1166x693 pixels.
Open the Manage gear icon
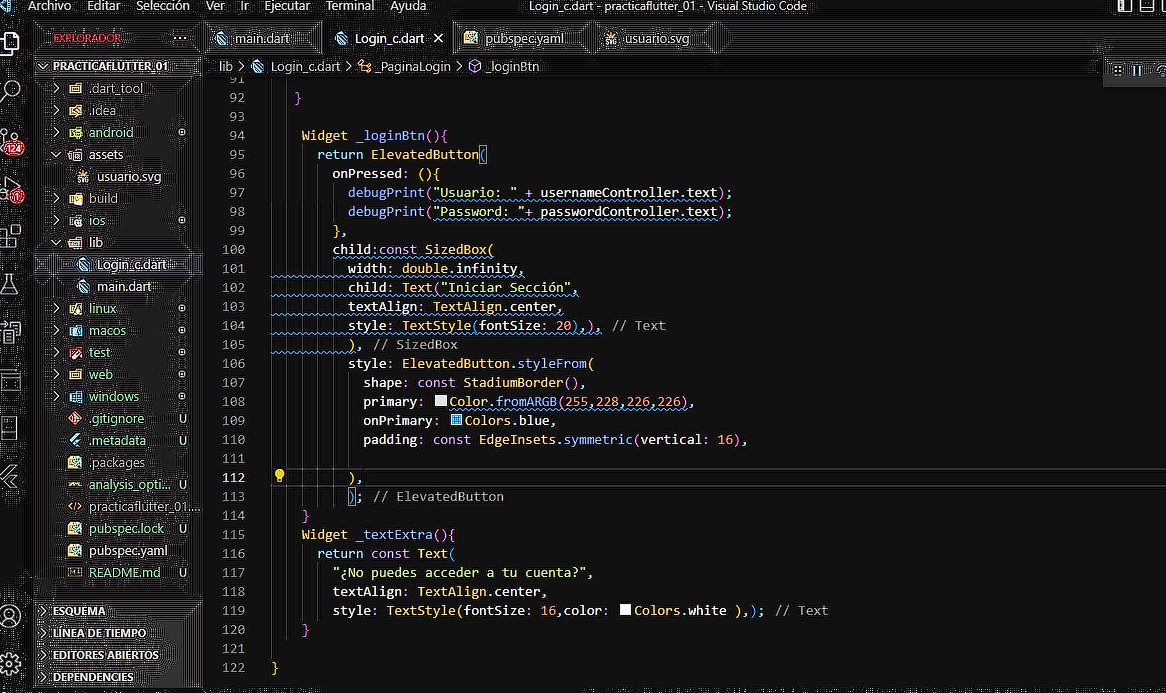[x=10, y=664]
